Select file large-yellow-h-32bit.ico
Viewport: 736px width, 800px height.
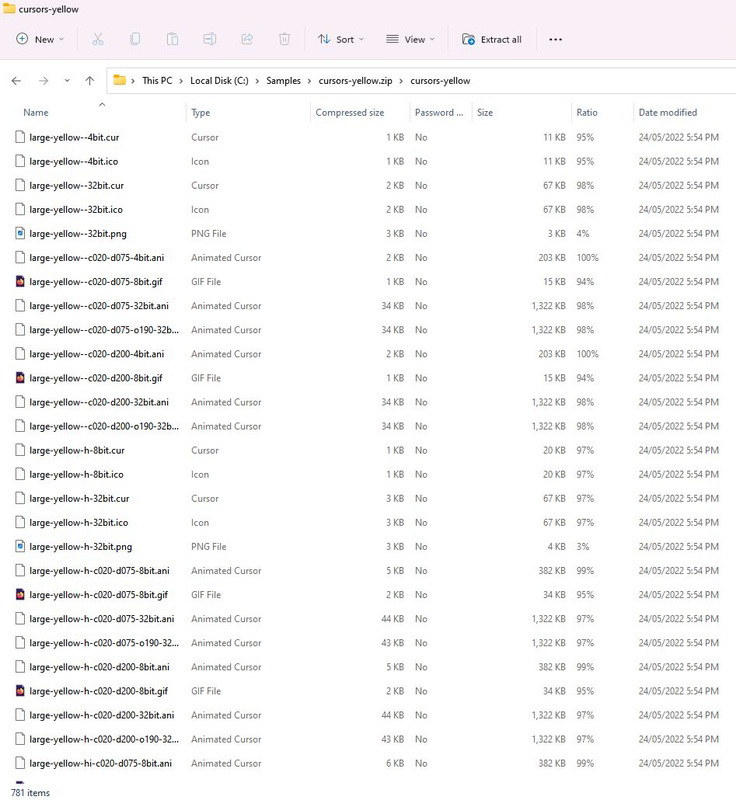click(x=79, y=522)
